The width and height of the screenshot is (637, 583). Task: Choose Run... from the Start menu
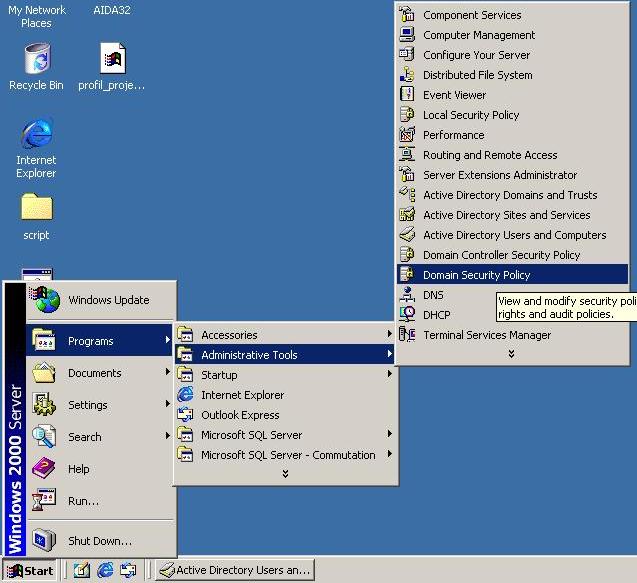[99, 501]
